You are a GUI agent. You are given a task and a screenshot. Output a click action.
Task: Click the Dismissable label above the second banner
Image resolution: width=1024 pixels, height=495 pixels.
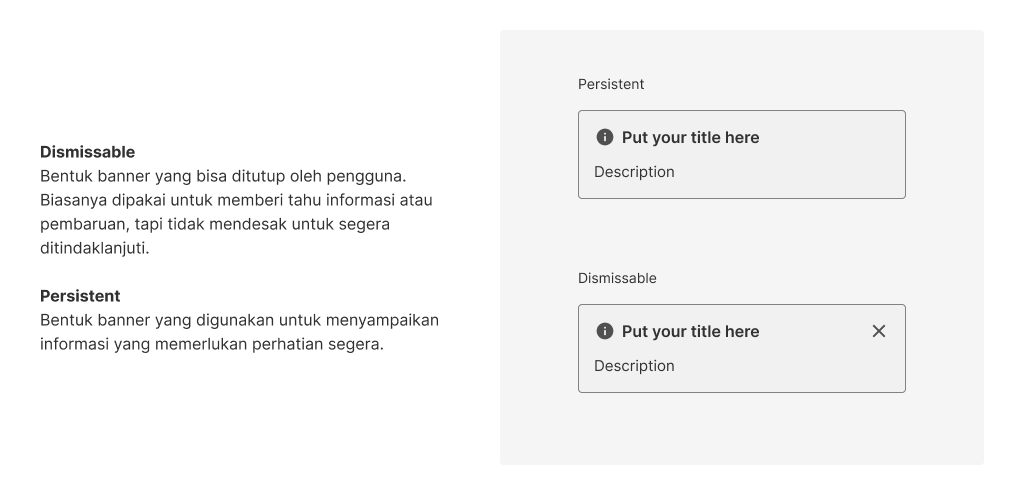click(x=617, y=278)
